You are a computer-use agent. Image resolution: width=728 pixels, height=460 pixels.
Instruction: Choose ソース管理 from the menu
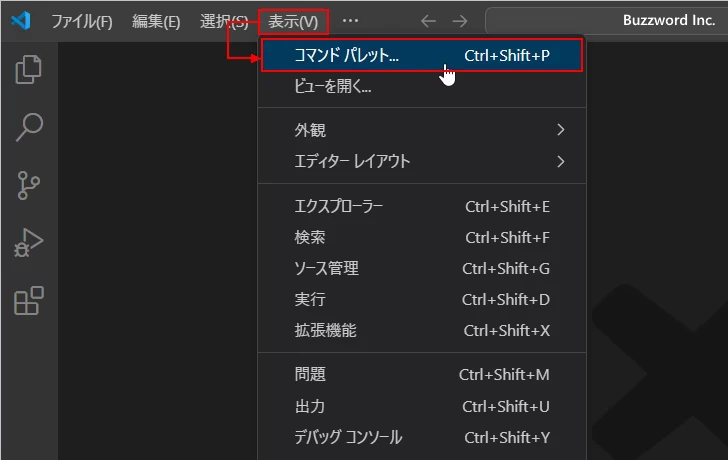point(422,268)
